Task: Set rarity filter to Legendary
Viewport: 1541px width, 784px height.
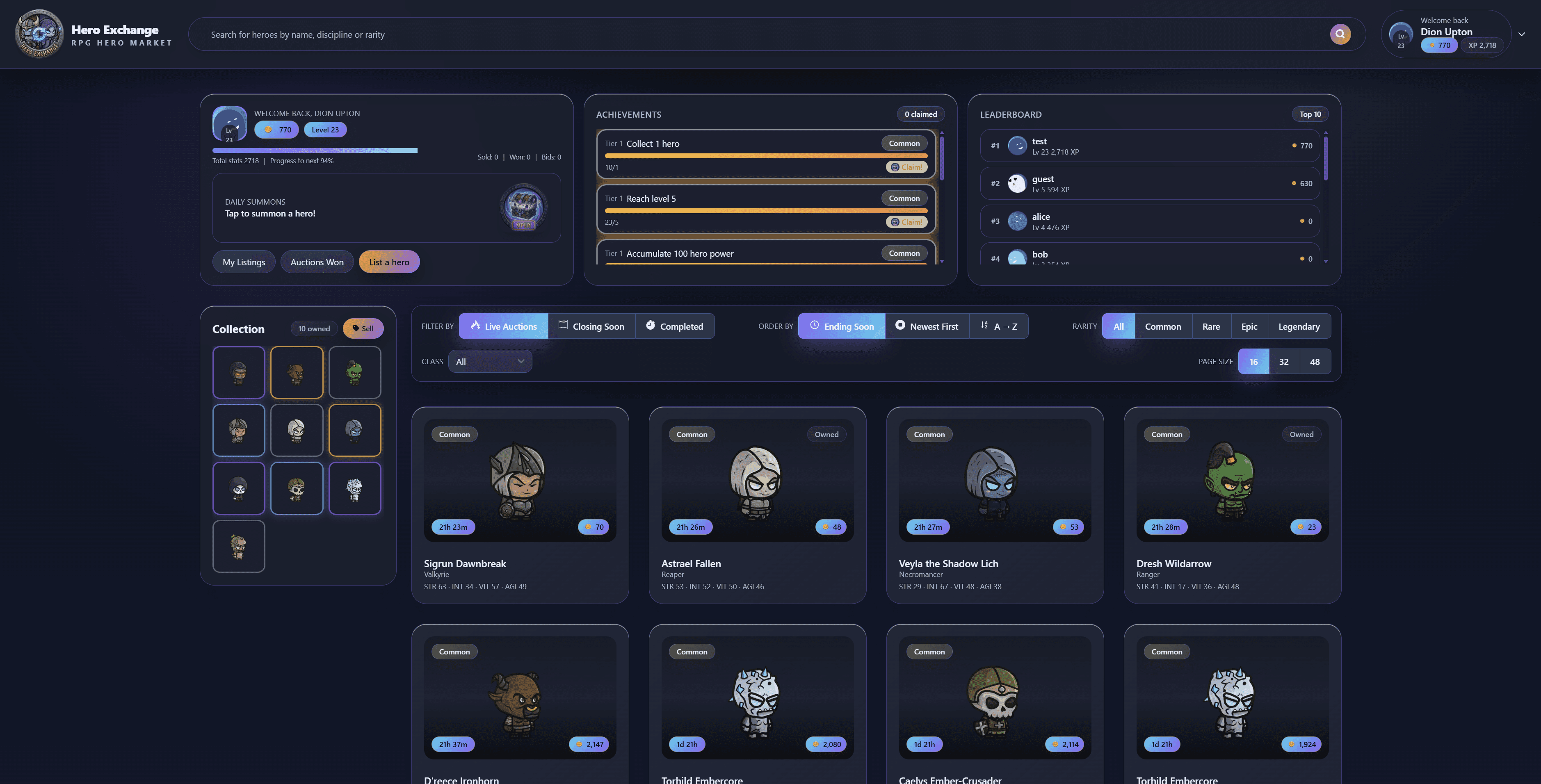Action: pyautogui.click(x=1299, y=326)
